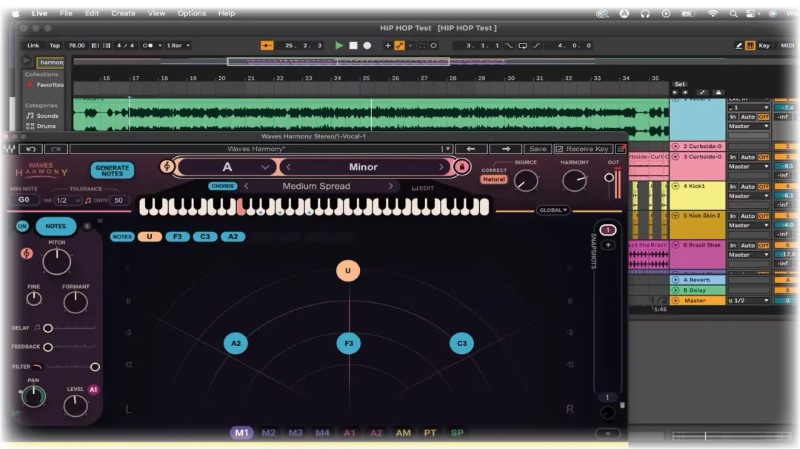800x449 pixels.
Task: Close the voice panel with the X
Action: [100, 221]
